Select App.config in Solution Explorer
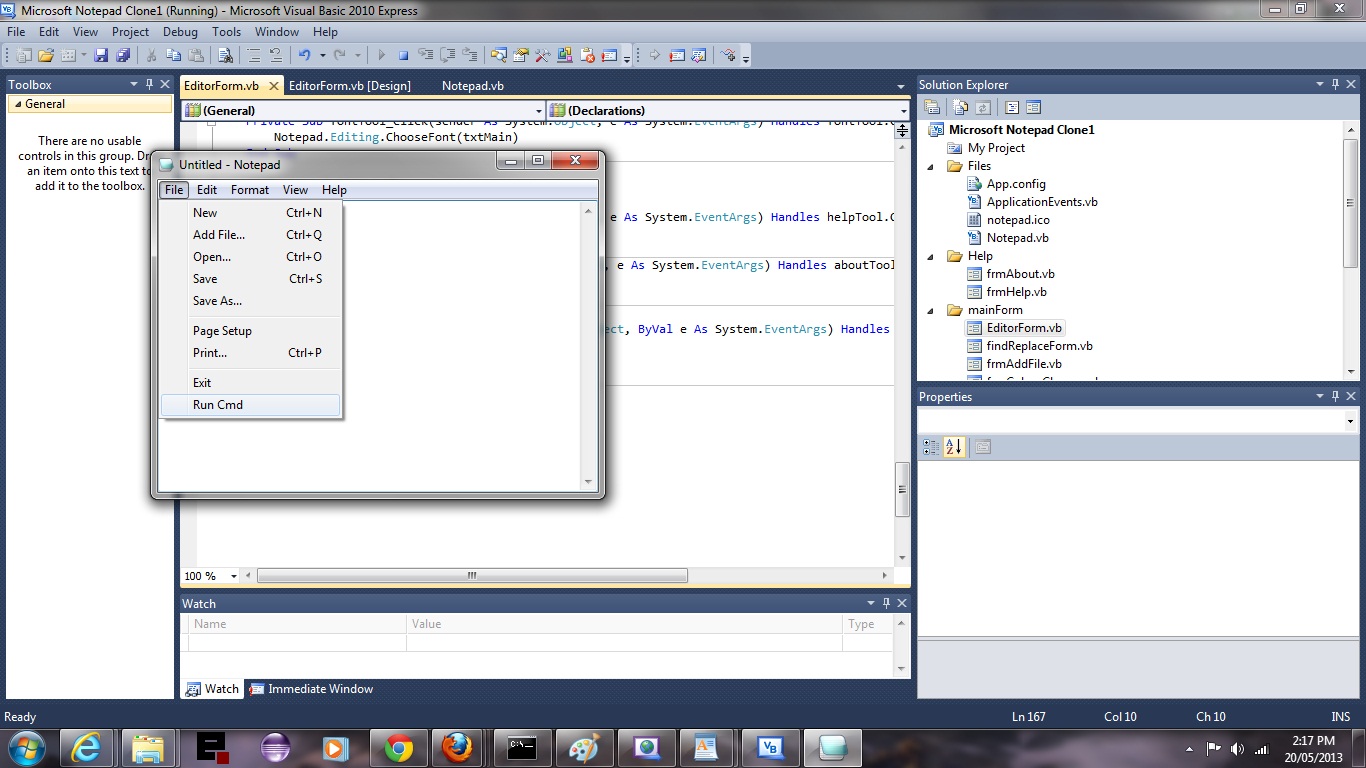Viewport: 1366px width, 768px height. 1016,183
